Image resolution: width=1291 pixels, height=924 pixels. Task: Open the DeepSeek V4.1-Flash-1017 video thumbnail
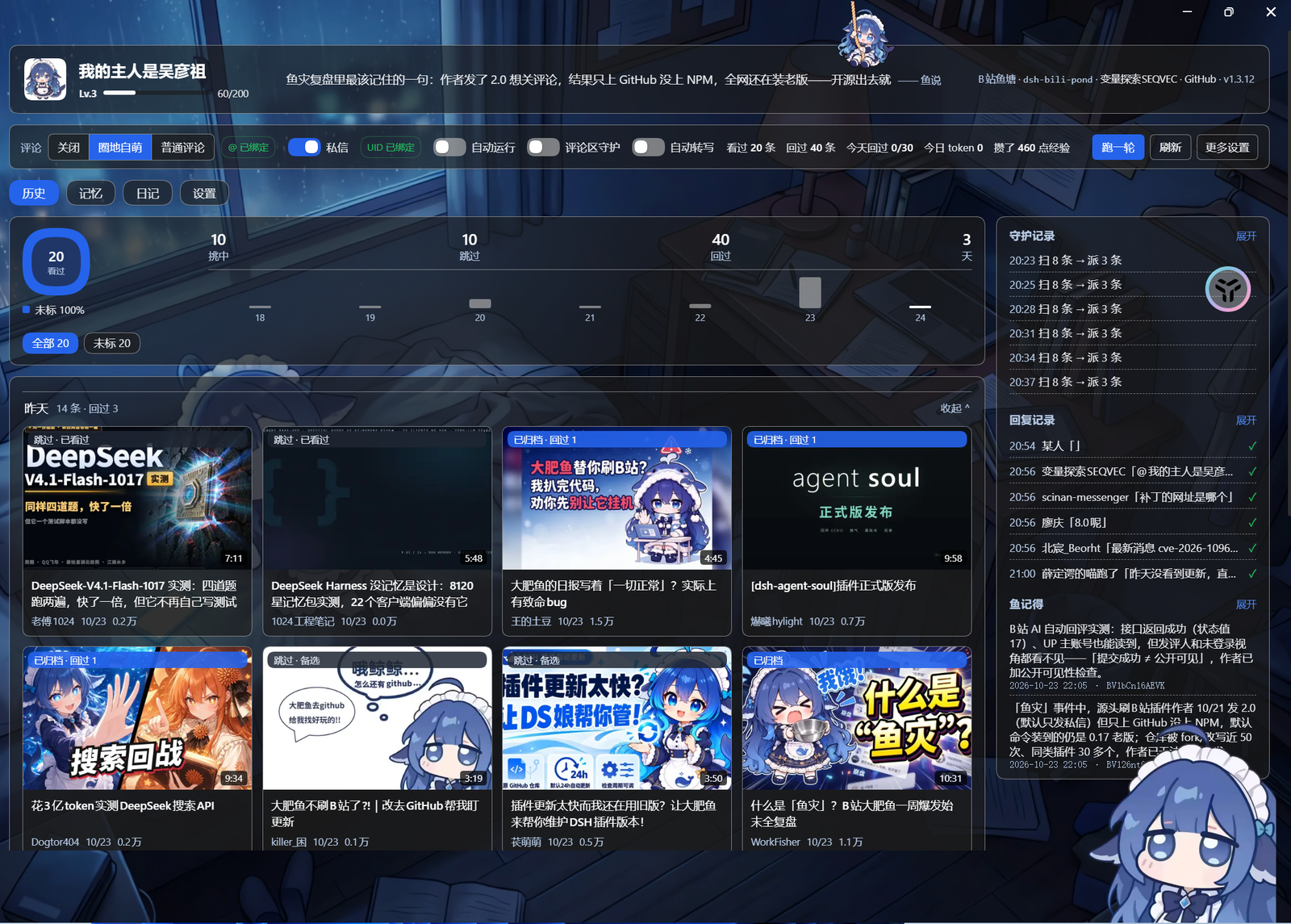[x=137, y=498]
